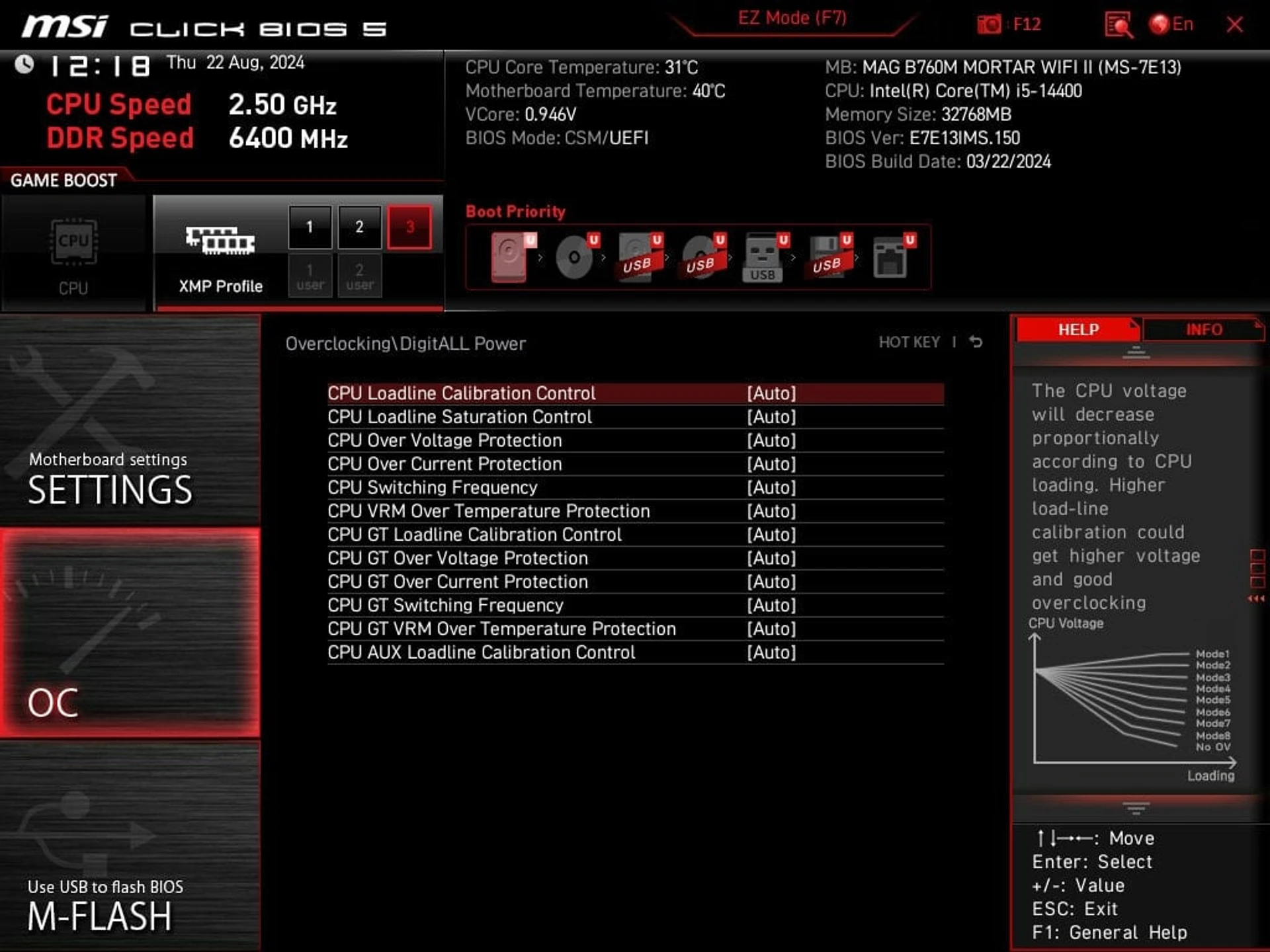
Task: Select the CD/DVD boot device icon
Action: pyautogui.click(x=577, y=257)
